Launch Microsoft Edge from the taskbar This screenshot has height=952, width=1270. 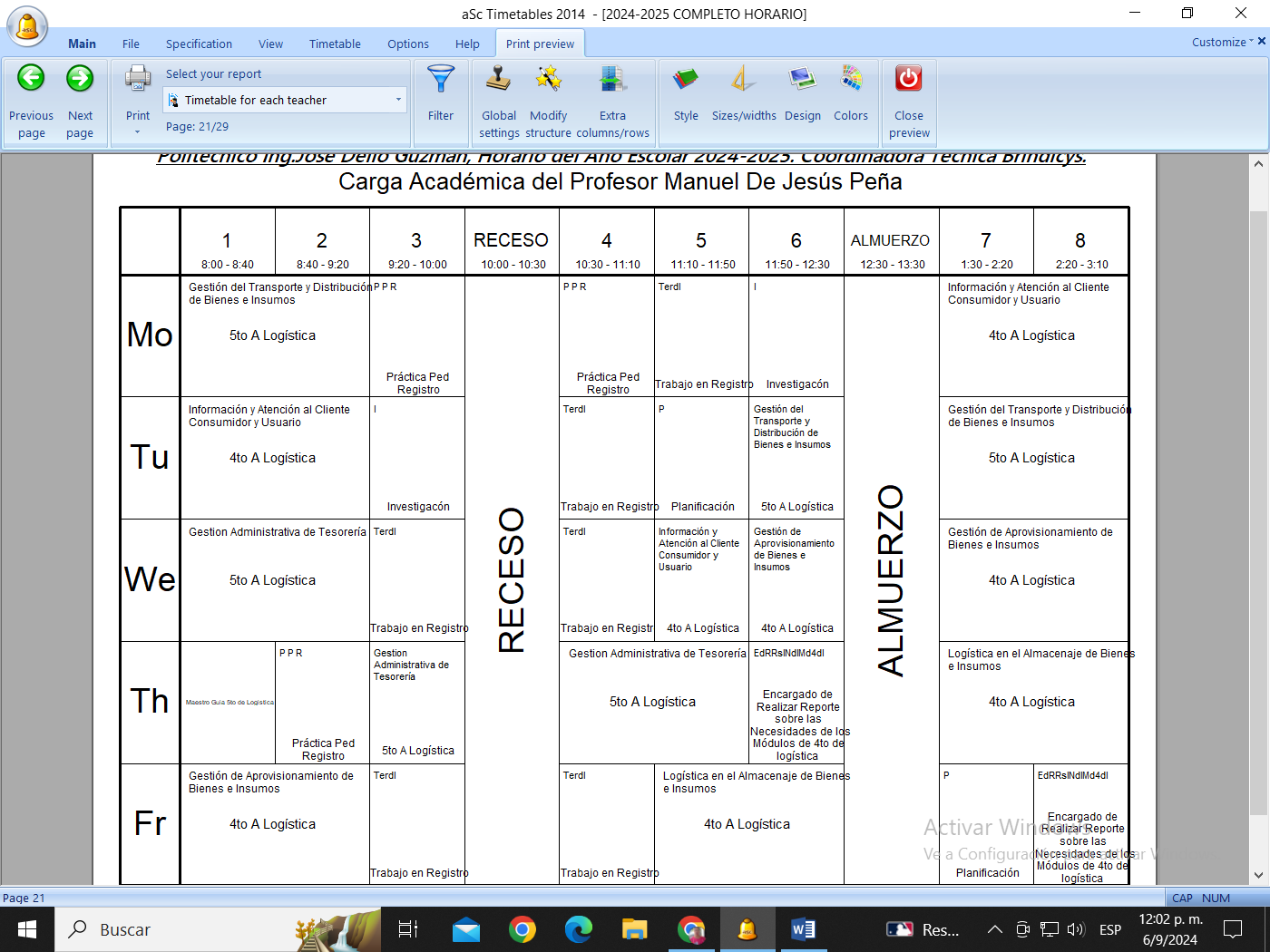(x=579, y=929)
